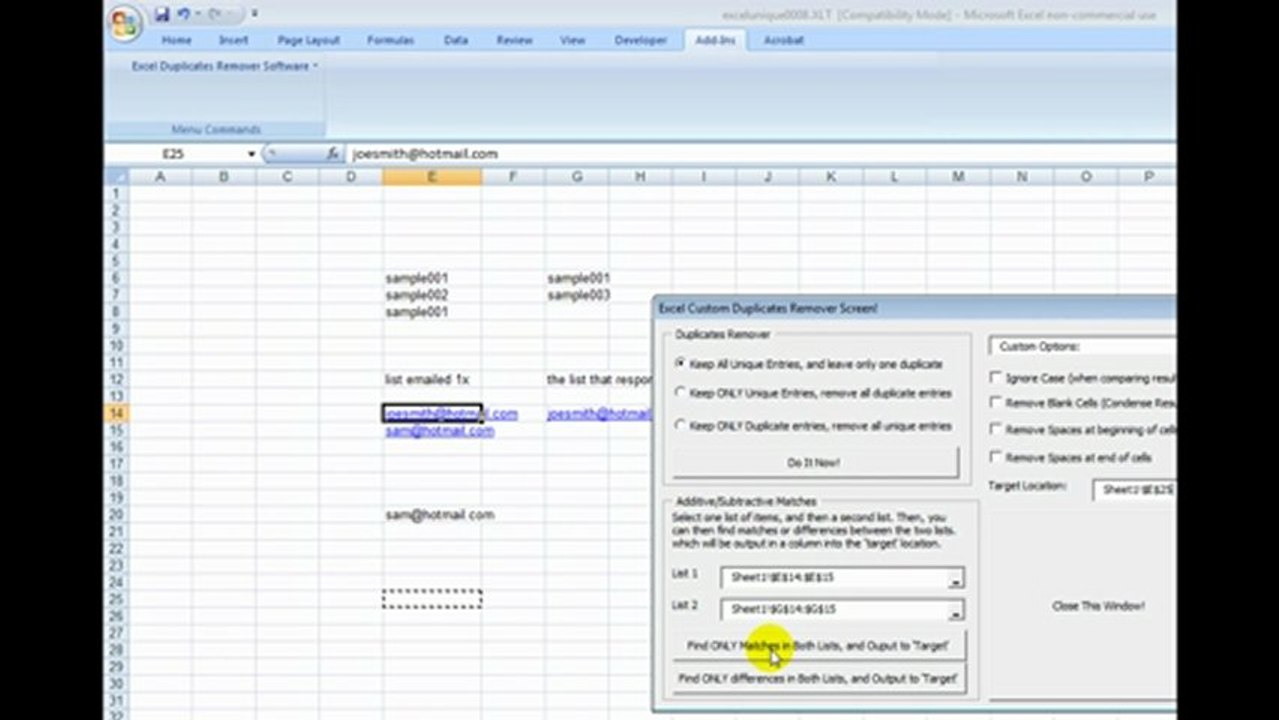Click the formula bar with joesmith@hotmail.com
1279x720 pixels.
760,154
